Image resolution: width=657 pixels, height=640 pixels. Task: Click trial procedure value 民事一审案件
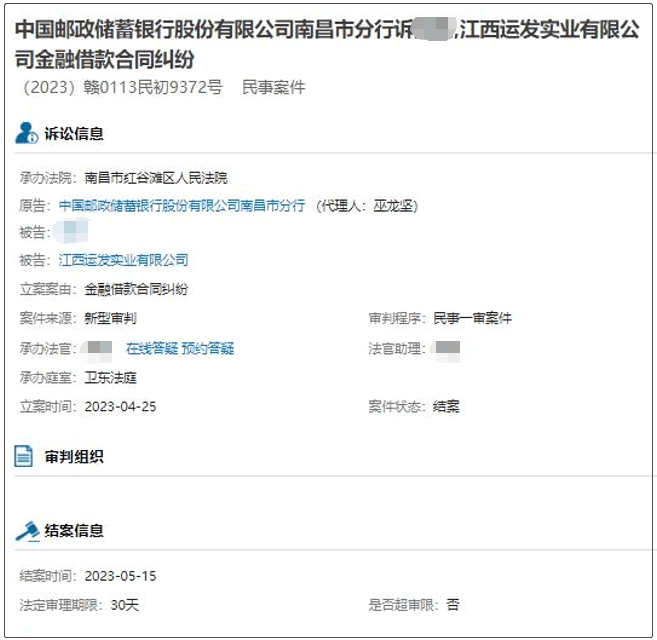[472, 318]
